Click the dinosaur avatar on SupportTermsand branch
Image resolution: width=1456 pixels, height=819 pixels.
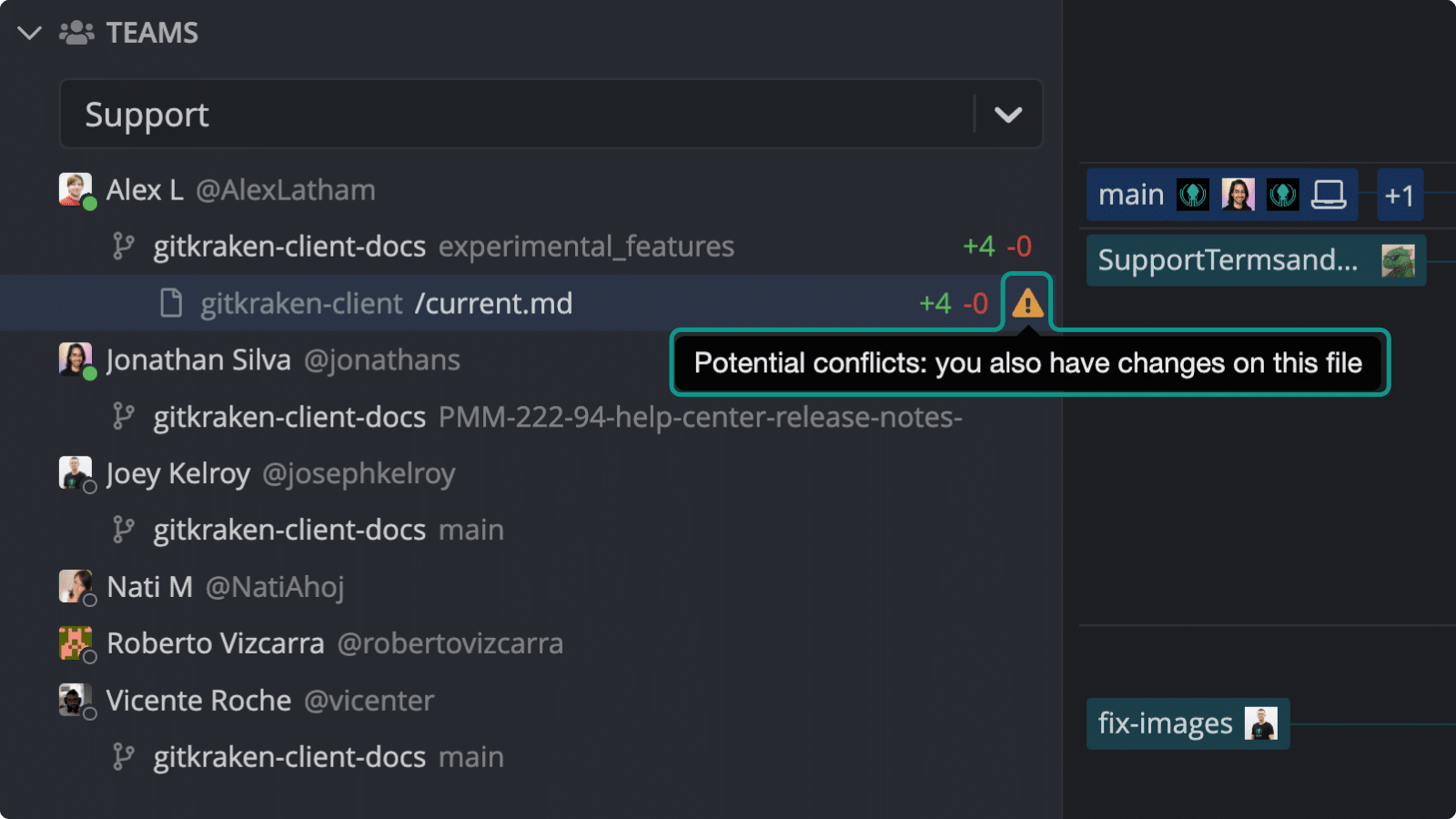click(x=1398, y=260)
